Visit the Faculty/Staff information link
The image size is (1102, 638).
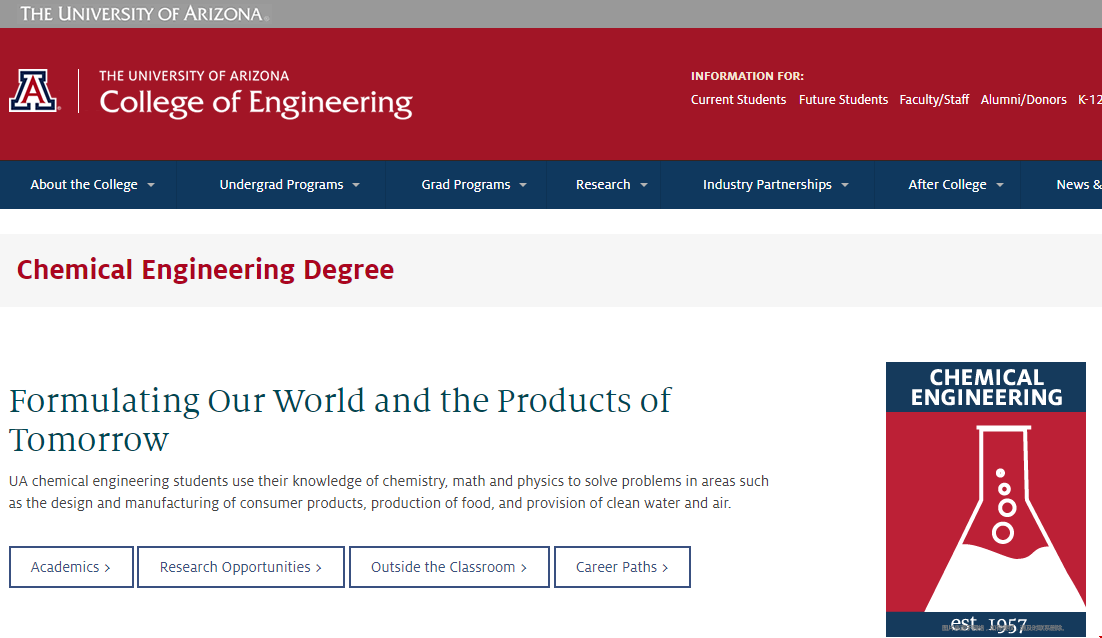[934, 100]
